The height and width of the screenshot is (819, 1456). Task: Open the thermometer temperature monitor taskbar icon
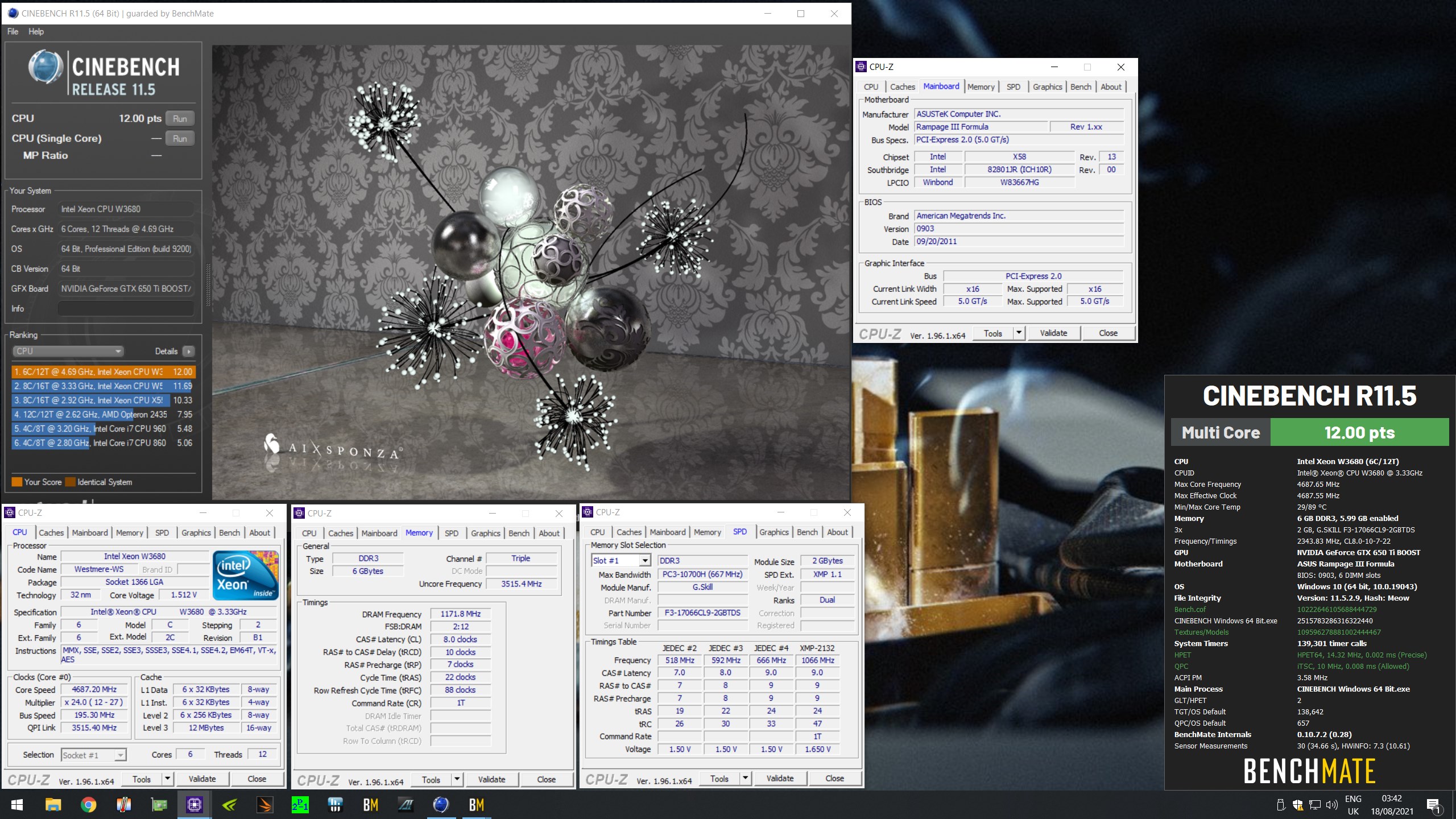point(123,805)
